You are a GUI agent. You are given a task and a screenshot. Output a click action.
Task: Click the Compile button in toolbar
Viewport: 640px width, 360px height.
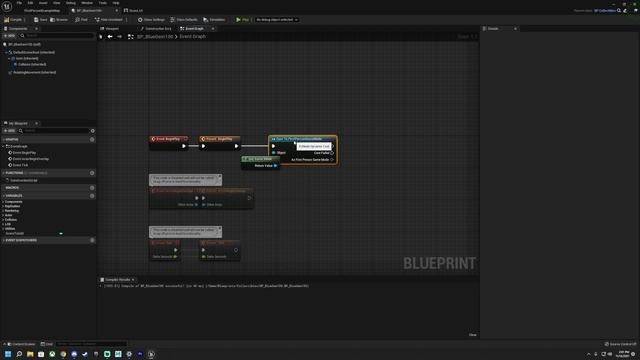click(x=13, y=20)
